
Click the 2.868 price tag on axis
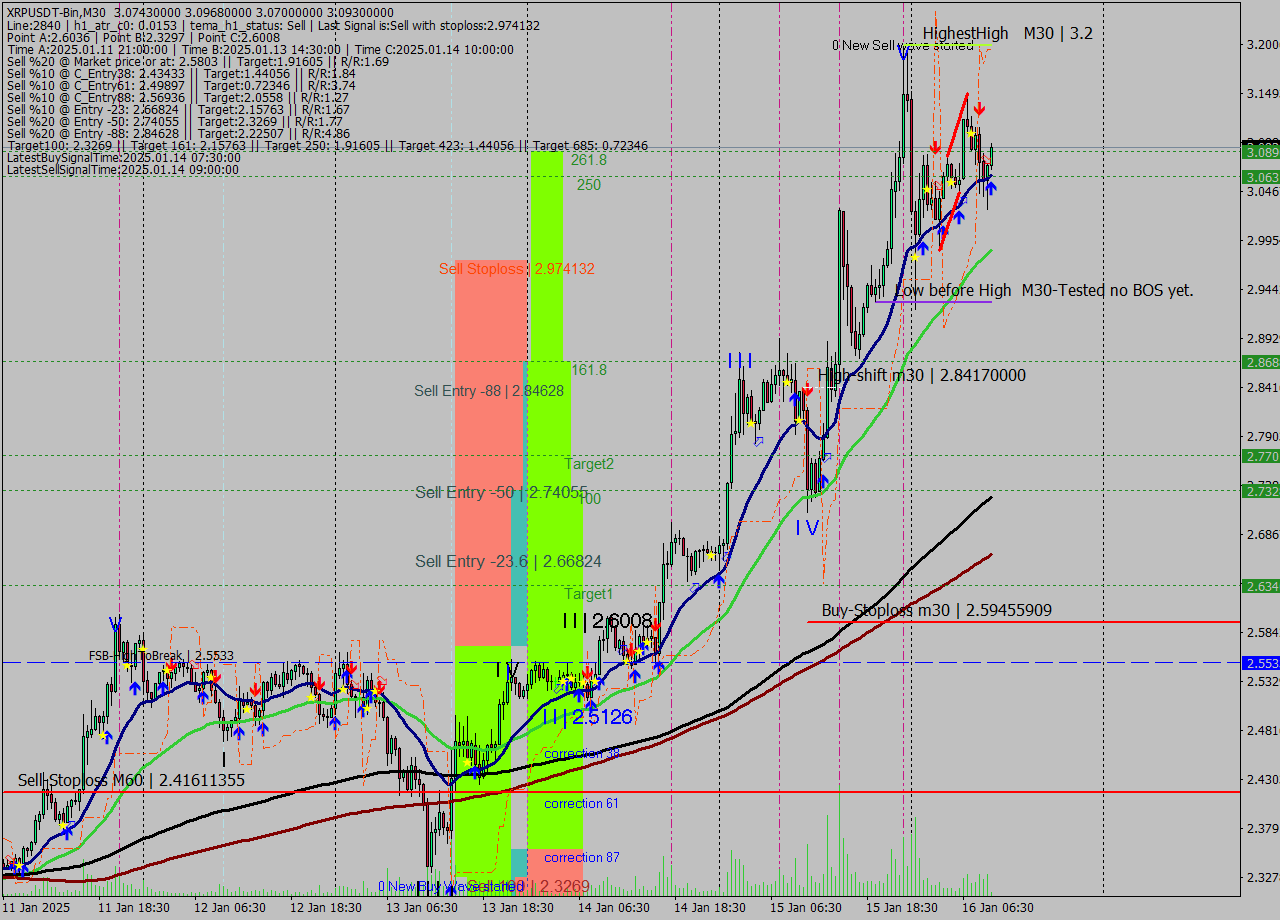tap(1260, 362)
